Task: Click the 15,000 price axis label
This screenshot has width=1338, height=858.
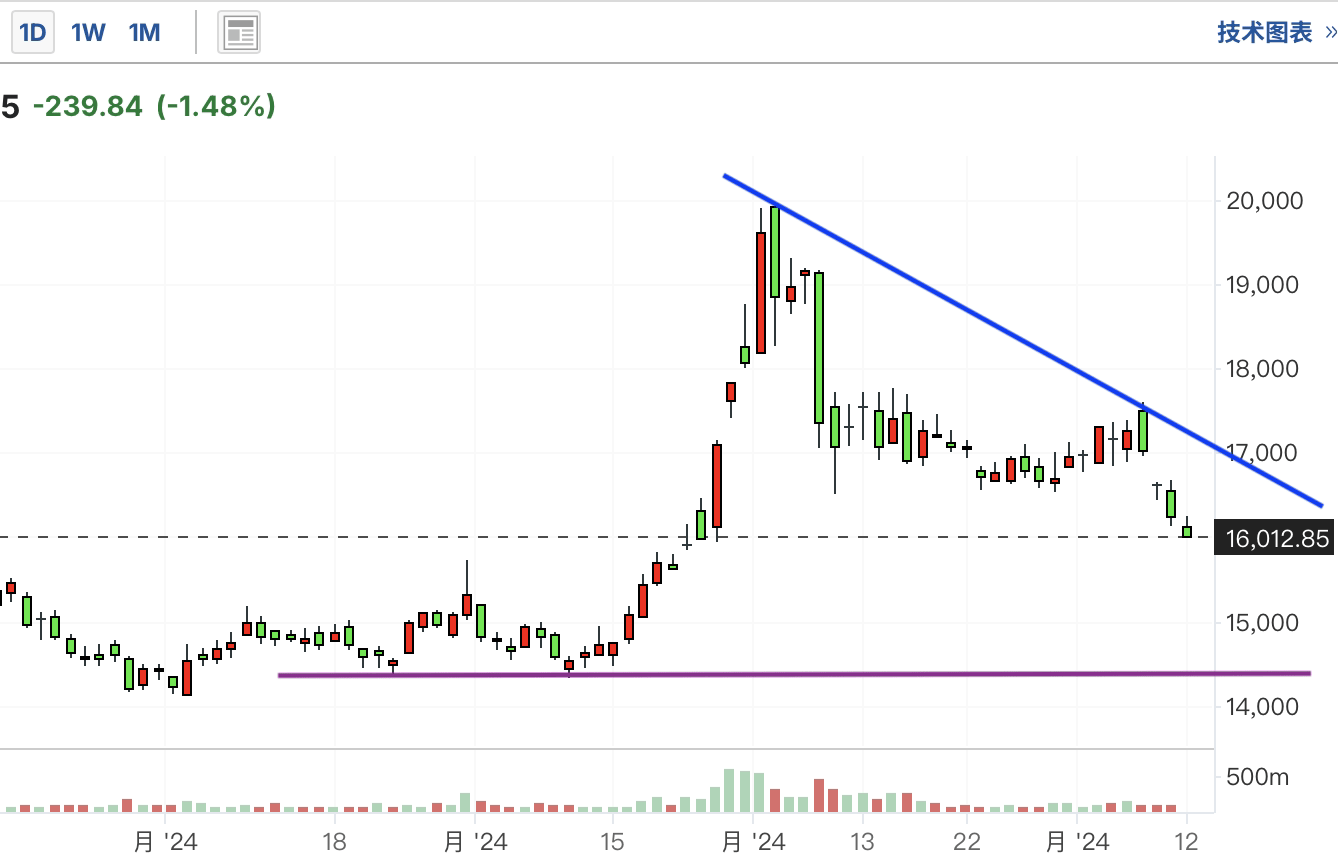Action: point(1264,623)
